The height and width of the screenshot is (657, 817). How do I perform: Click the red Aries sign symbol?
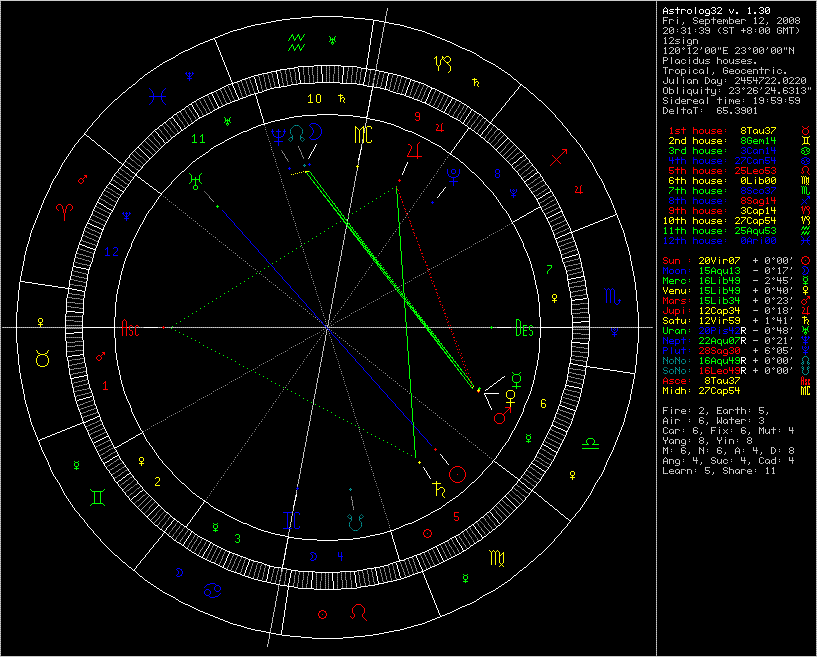click(66, 212)
